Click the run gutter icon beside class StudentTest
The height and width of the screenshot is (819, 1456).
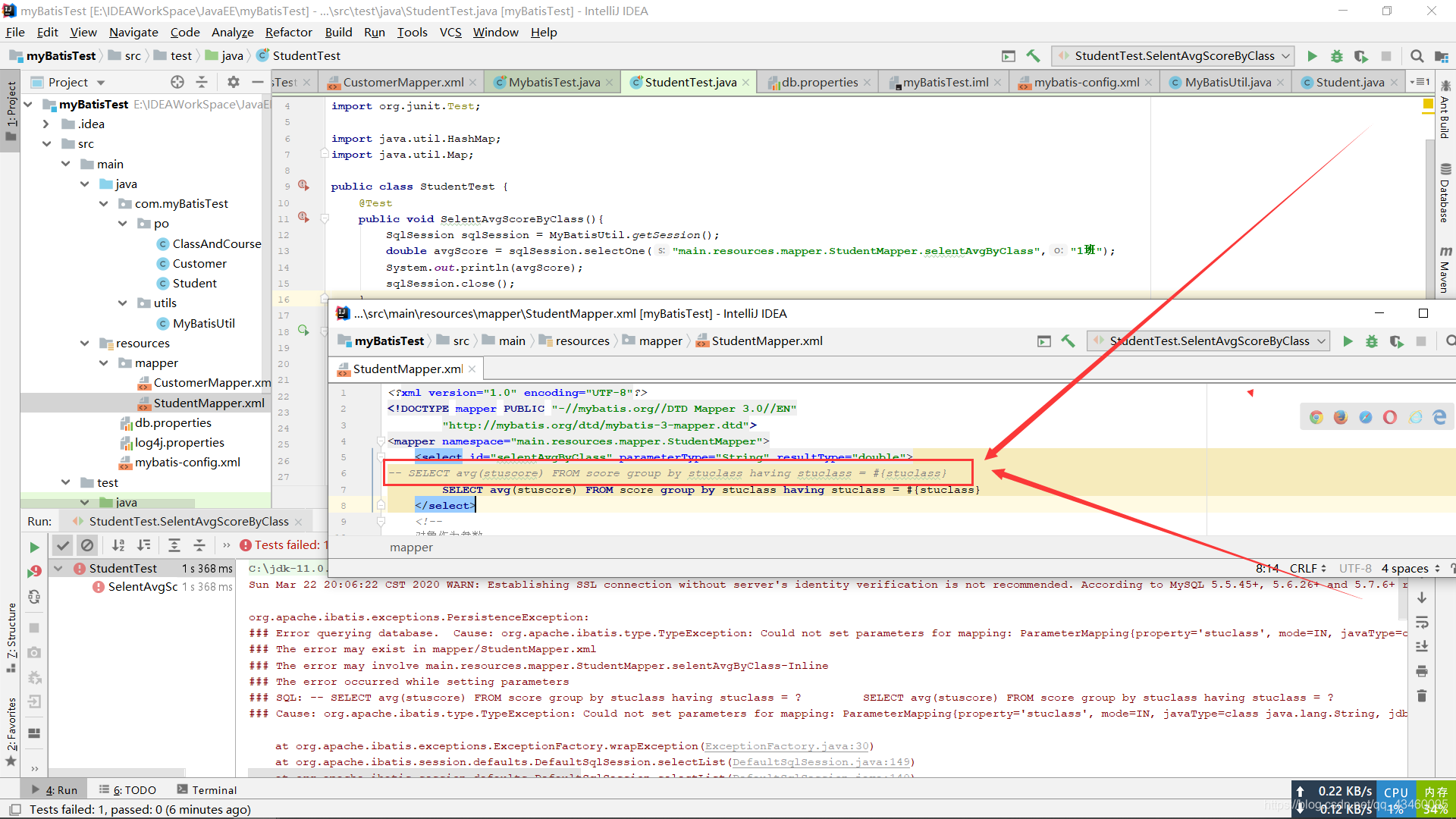(303, 186)
